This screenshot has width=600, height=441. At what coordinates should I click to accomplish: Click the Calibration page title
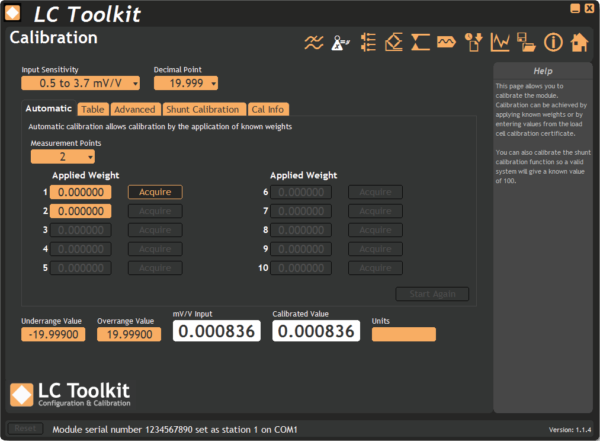click(54, 38)
